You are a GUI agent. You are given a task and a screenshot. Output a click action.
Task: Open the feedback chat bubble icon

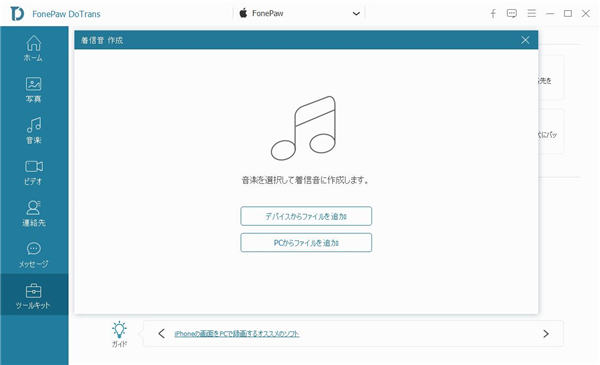tap(512, 14)
